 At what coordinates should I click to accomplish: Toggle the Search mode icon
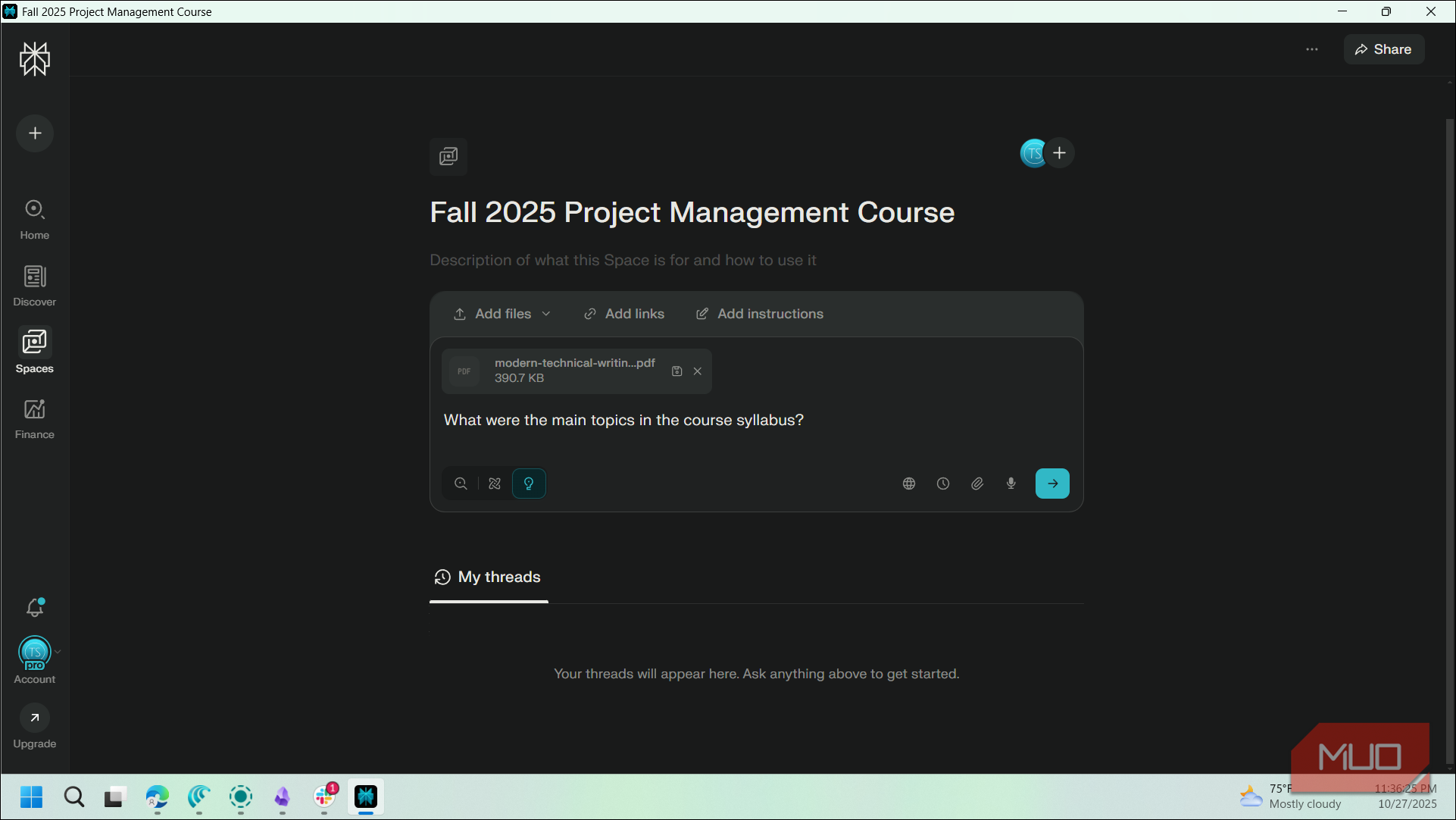pos(461,484)
